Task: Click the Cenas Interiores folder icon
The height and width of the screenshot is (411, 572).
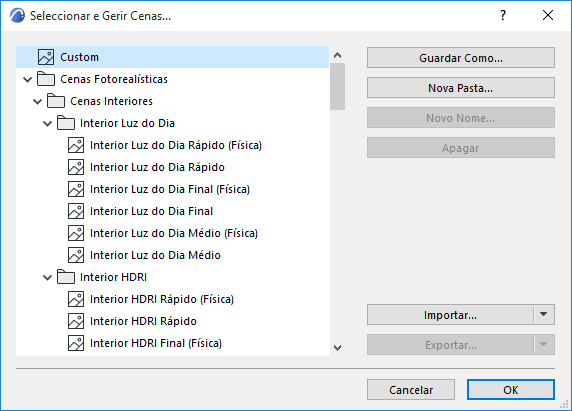Action: pos(56,101)
